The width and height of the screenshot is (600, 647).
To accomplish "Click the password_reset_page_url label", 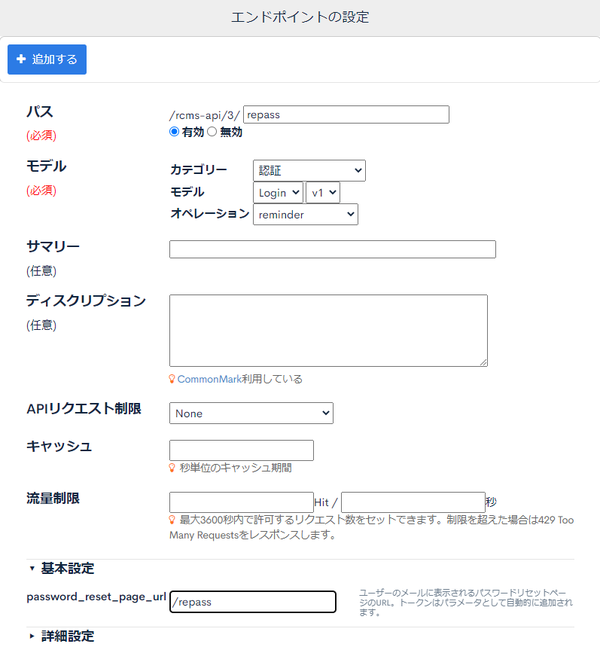I will pos(96,597).
